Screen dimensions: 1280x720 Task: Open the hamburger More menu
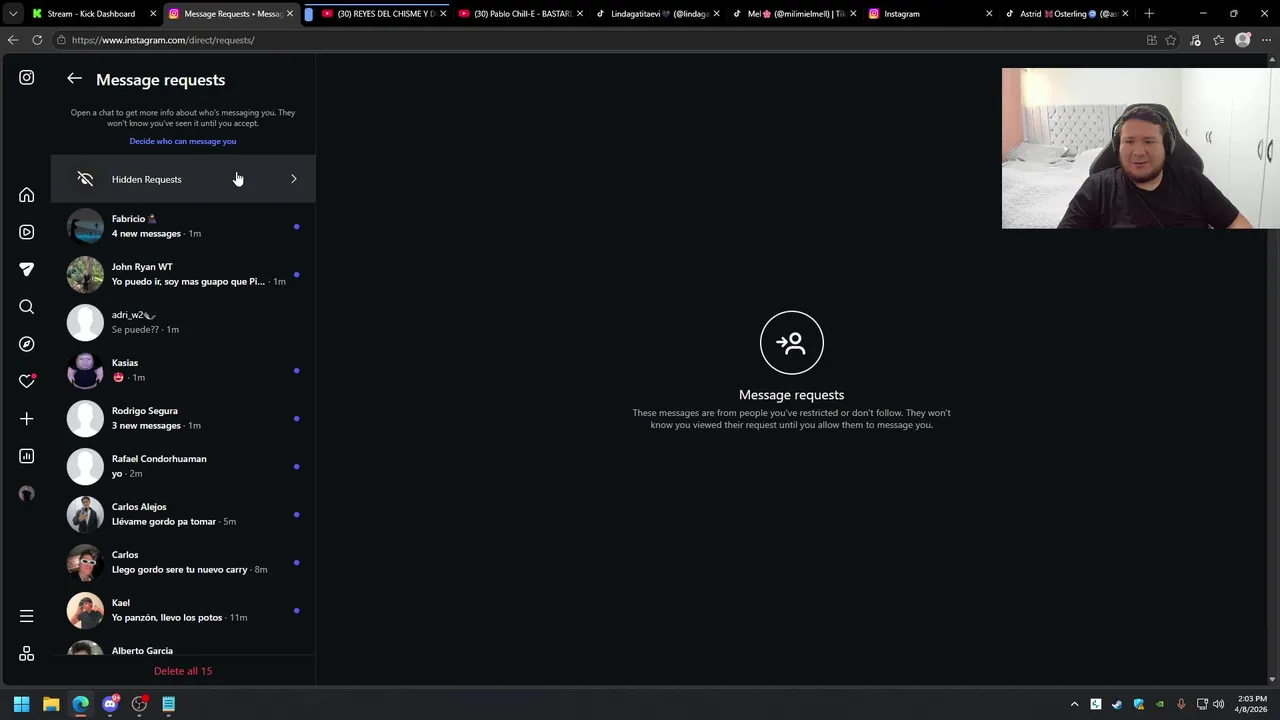pyautogui.click(x=27, y=616)
